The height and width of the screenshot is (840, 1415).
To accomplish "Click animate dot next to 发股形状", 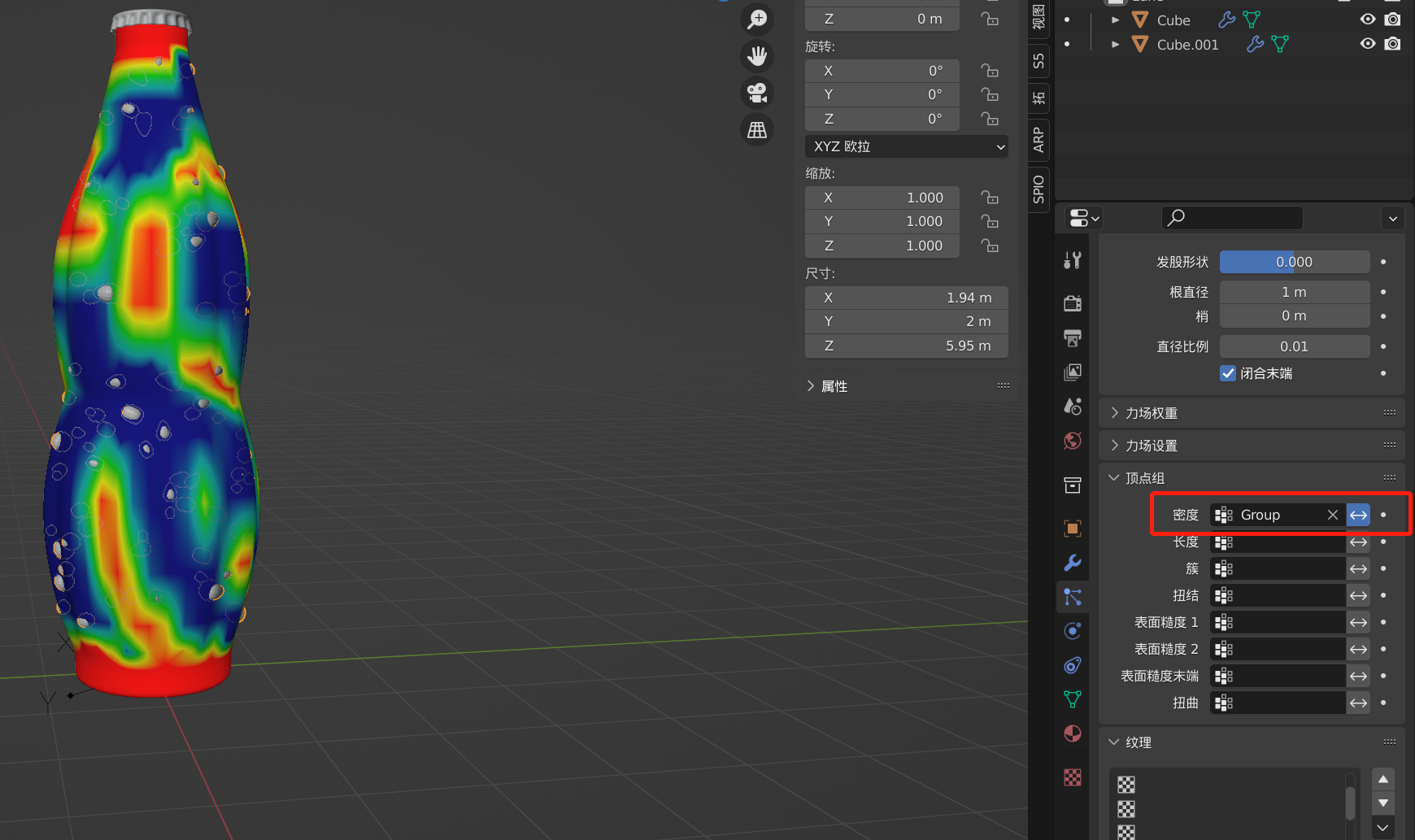I will pos(1383,262).
